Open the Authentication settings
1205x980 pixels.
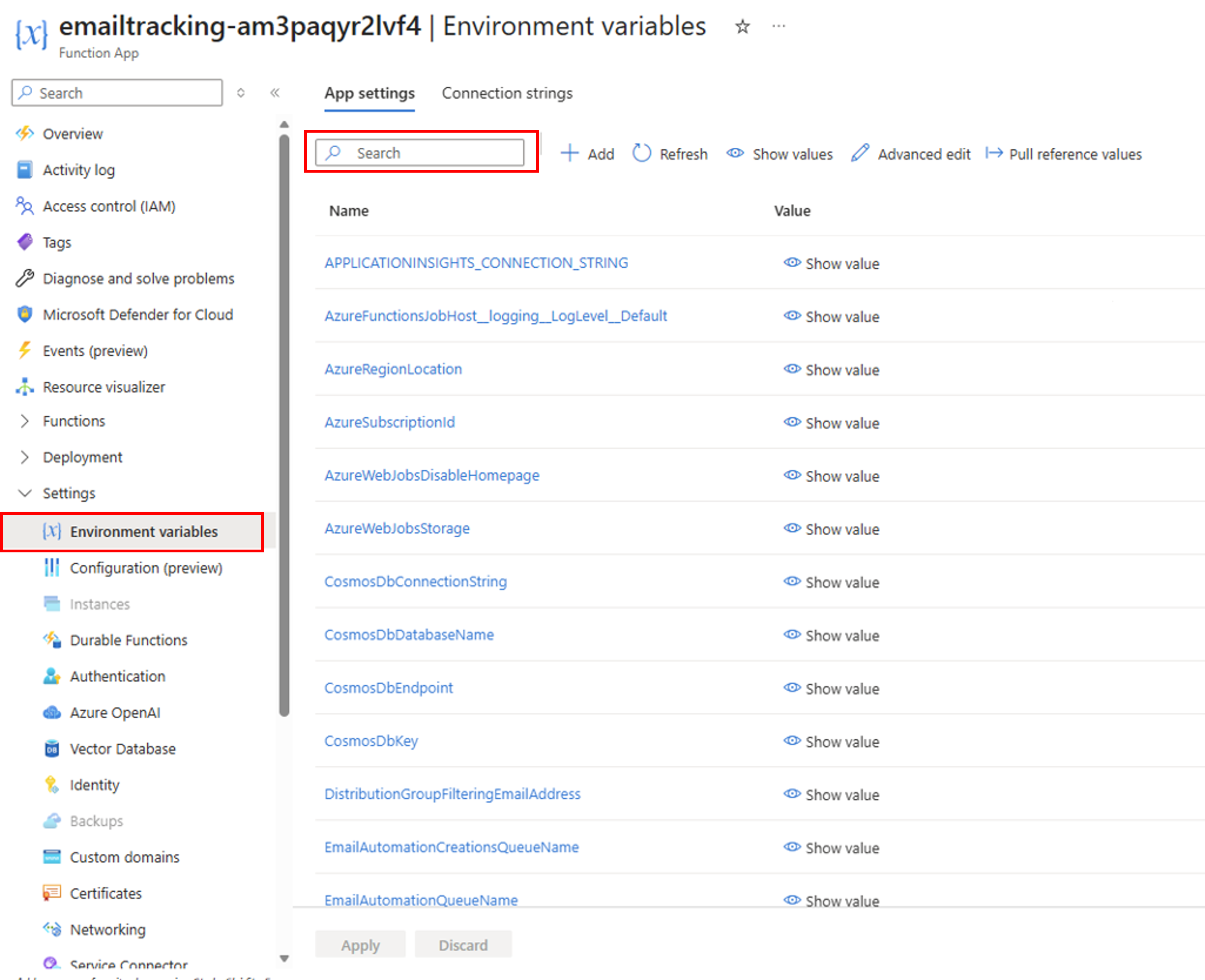[118, 676]
